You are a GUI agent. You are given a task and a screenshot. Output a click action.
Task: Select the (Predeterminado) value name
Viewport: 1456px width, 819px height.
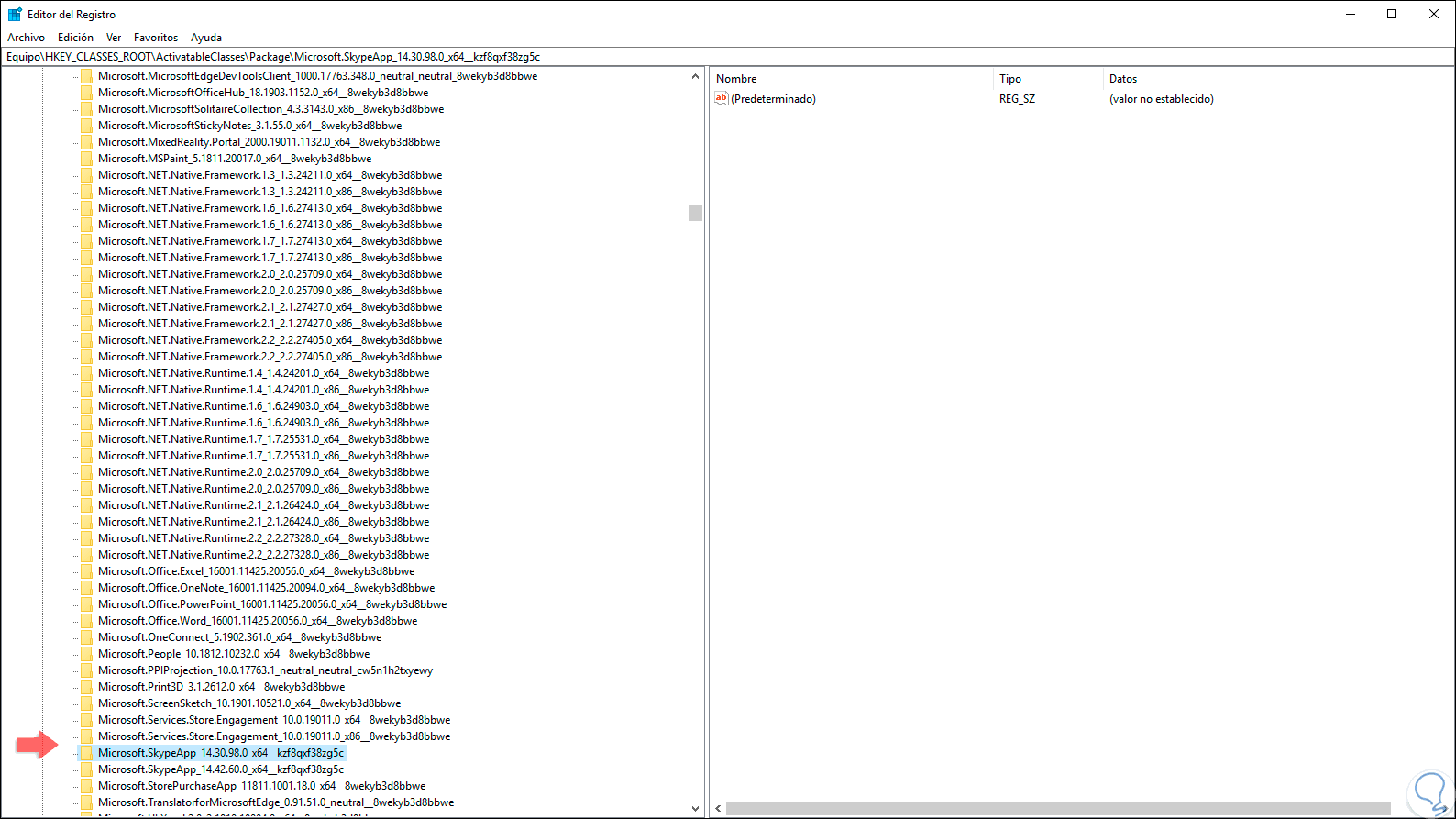tap(773, 99)
